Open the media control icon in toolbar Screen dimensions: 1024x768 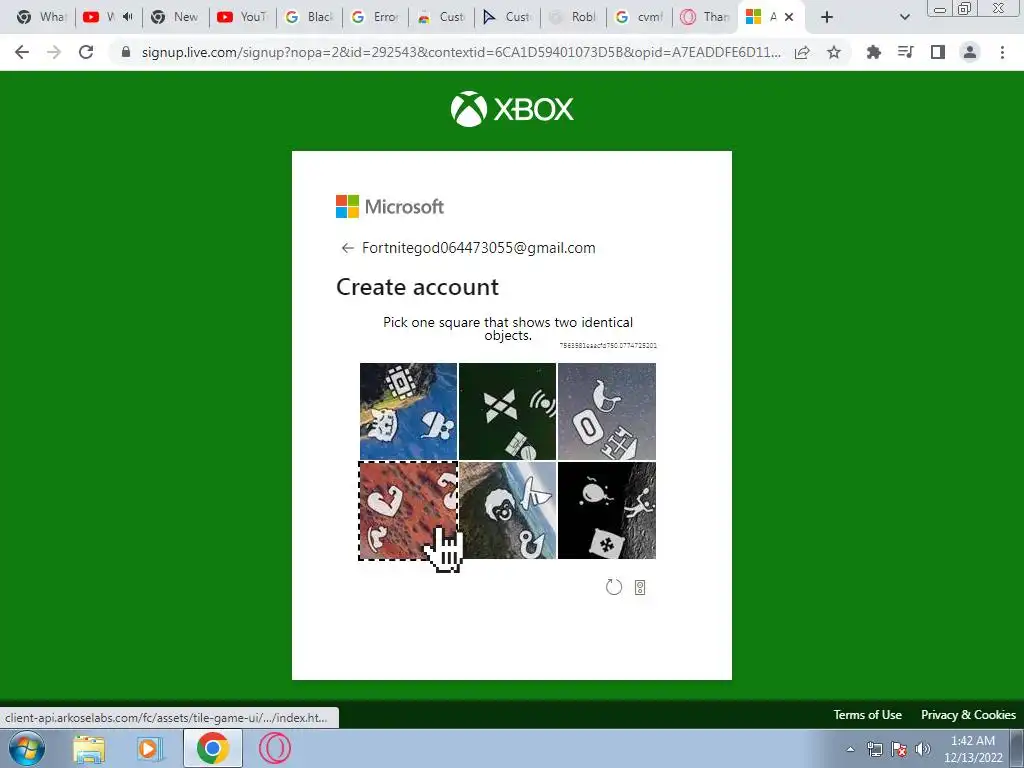coord(905,52)
